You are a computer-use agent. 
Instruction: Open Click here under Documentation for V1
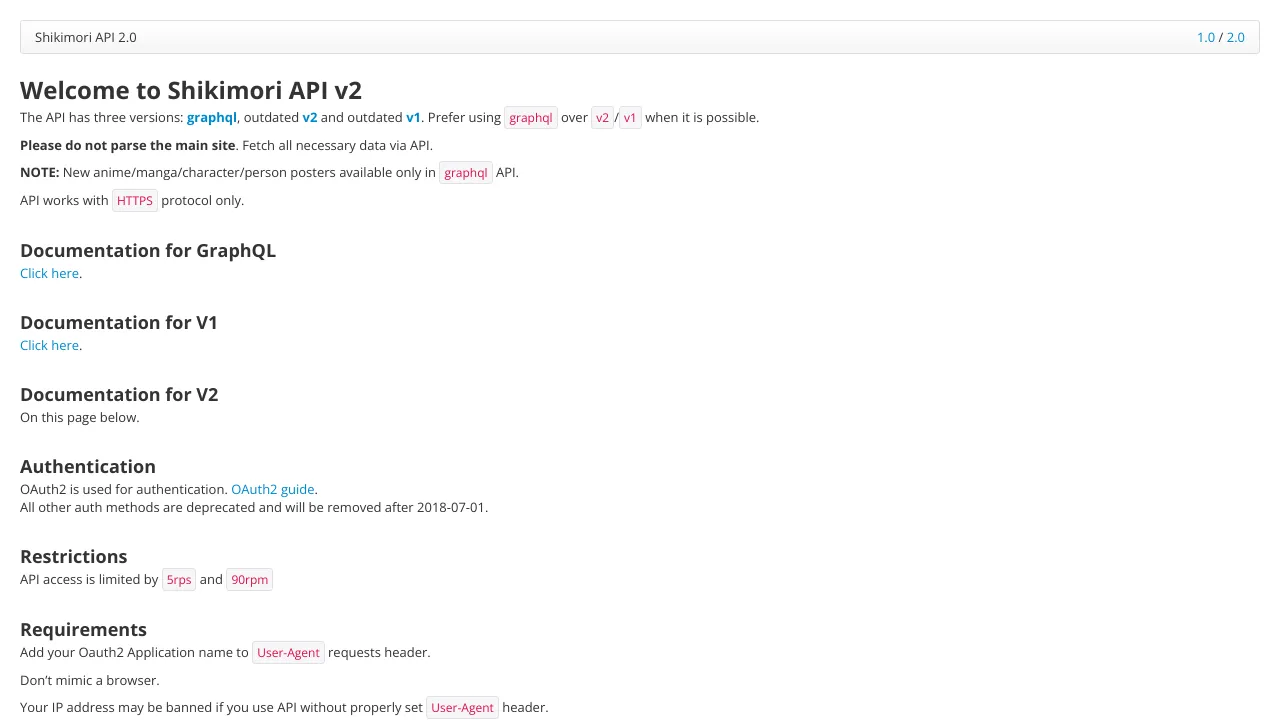coord(49,345)
